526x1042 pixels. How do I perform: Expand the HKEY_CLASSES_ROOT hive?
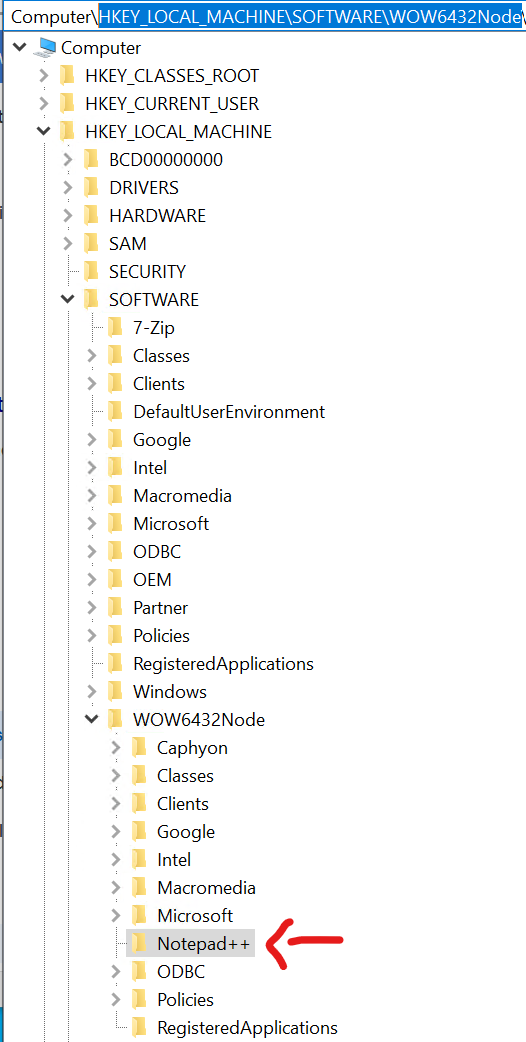click(x=44, y=76)
